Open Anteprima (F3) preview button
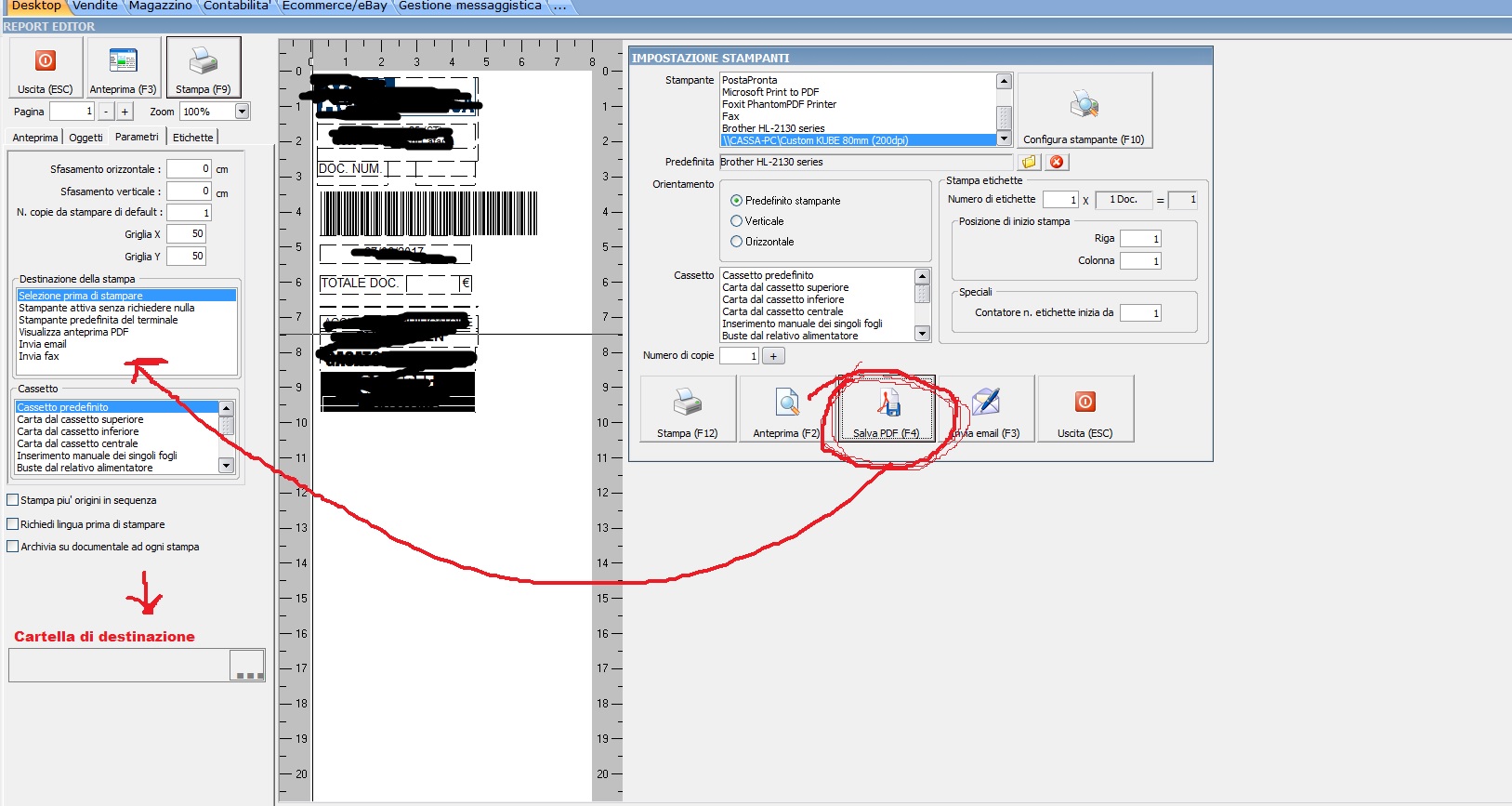Screen dimensions: 1512x806 click(x=123, y=67)
